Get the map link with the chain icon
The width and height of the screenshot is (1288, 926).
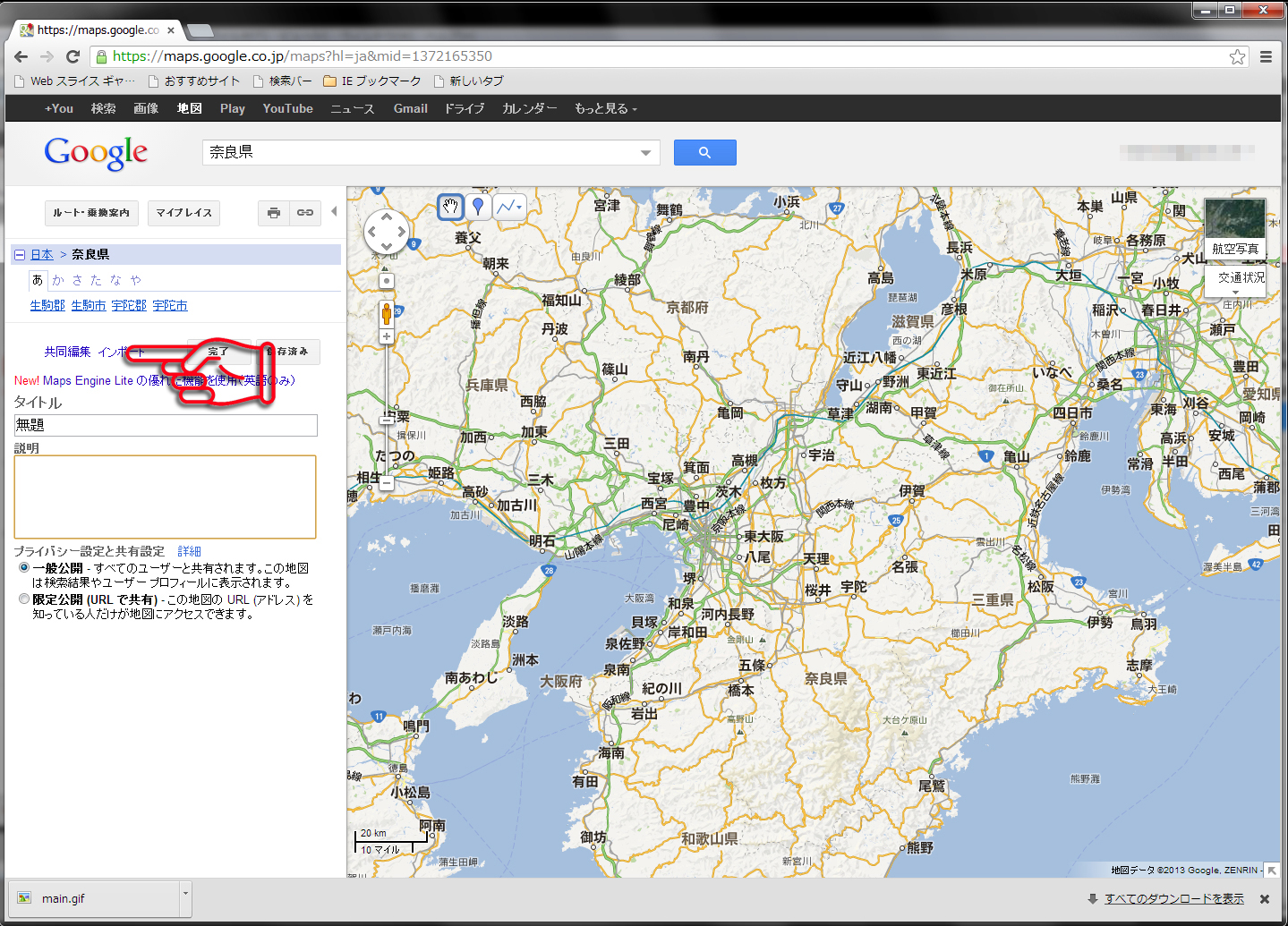(x=305, y=213)
